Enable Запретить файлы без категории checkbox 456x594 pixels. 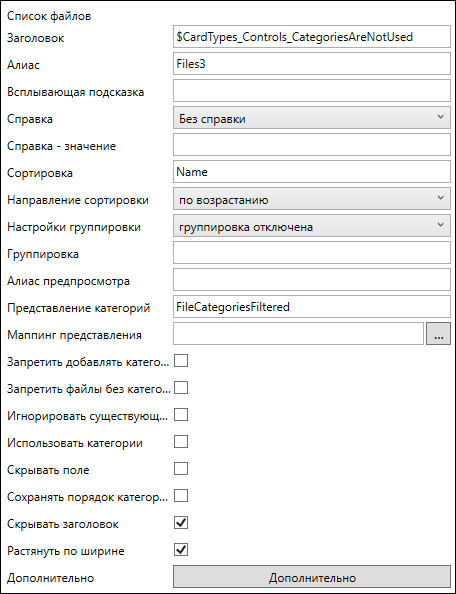(x=181, y=388)
